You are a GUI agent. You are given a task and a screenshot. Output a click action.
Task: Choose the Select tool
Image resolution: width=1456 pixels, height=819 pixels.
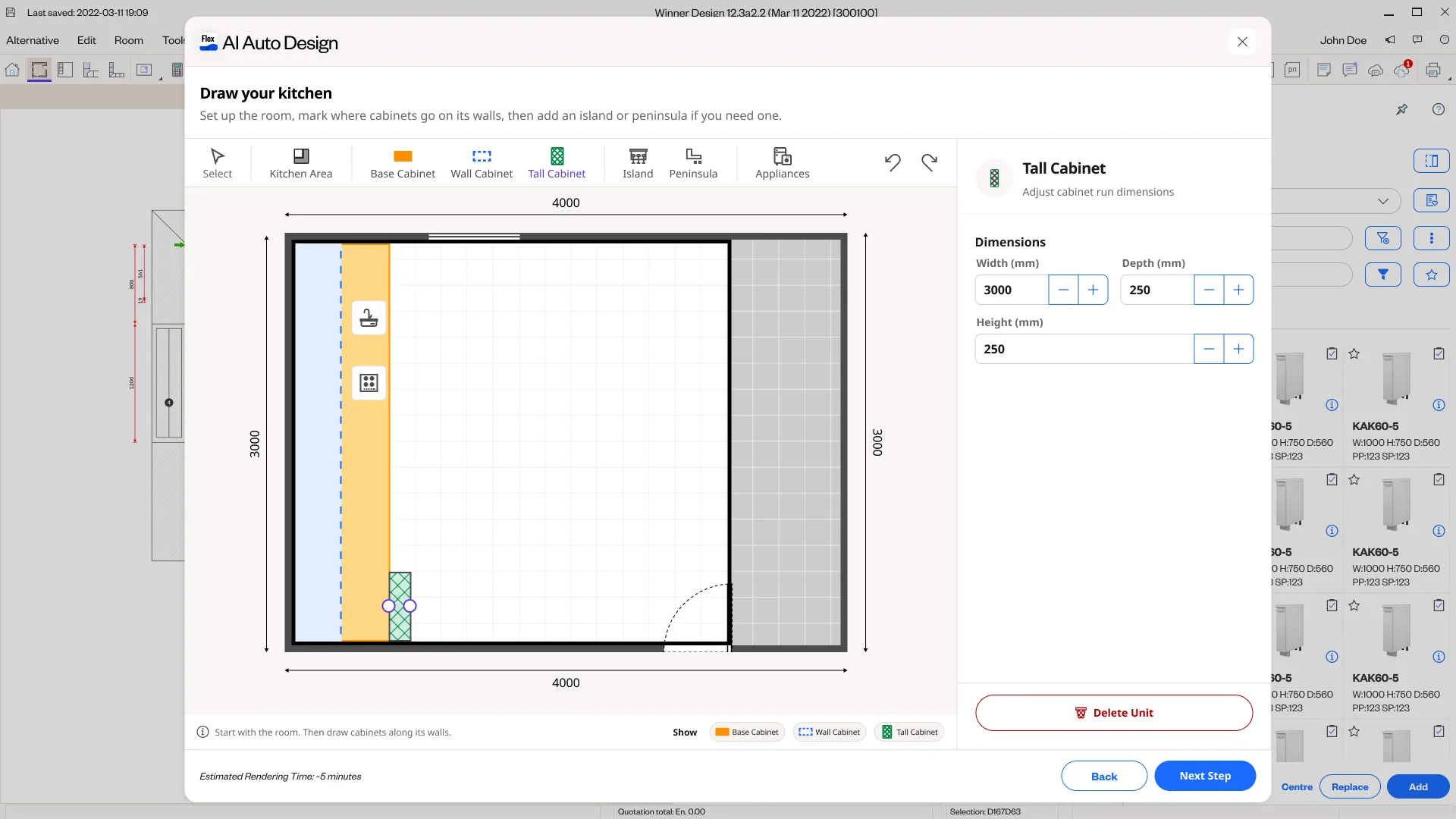217,163
